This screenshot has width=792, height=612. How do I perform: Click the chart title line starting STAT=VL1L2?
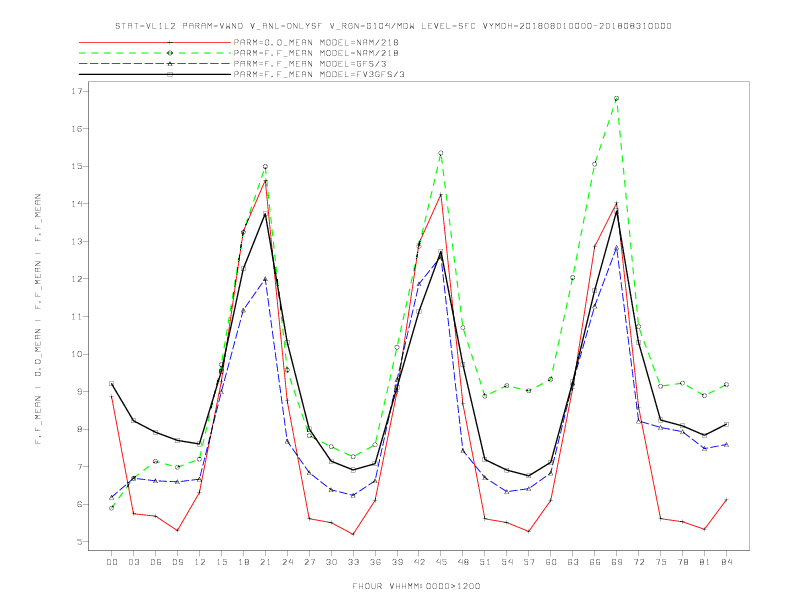pos(393,26)
